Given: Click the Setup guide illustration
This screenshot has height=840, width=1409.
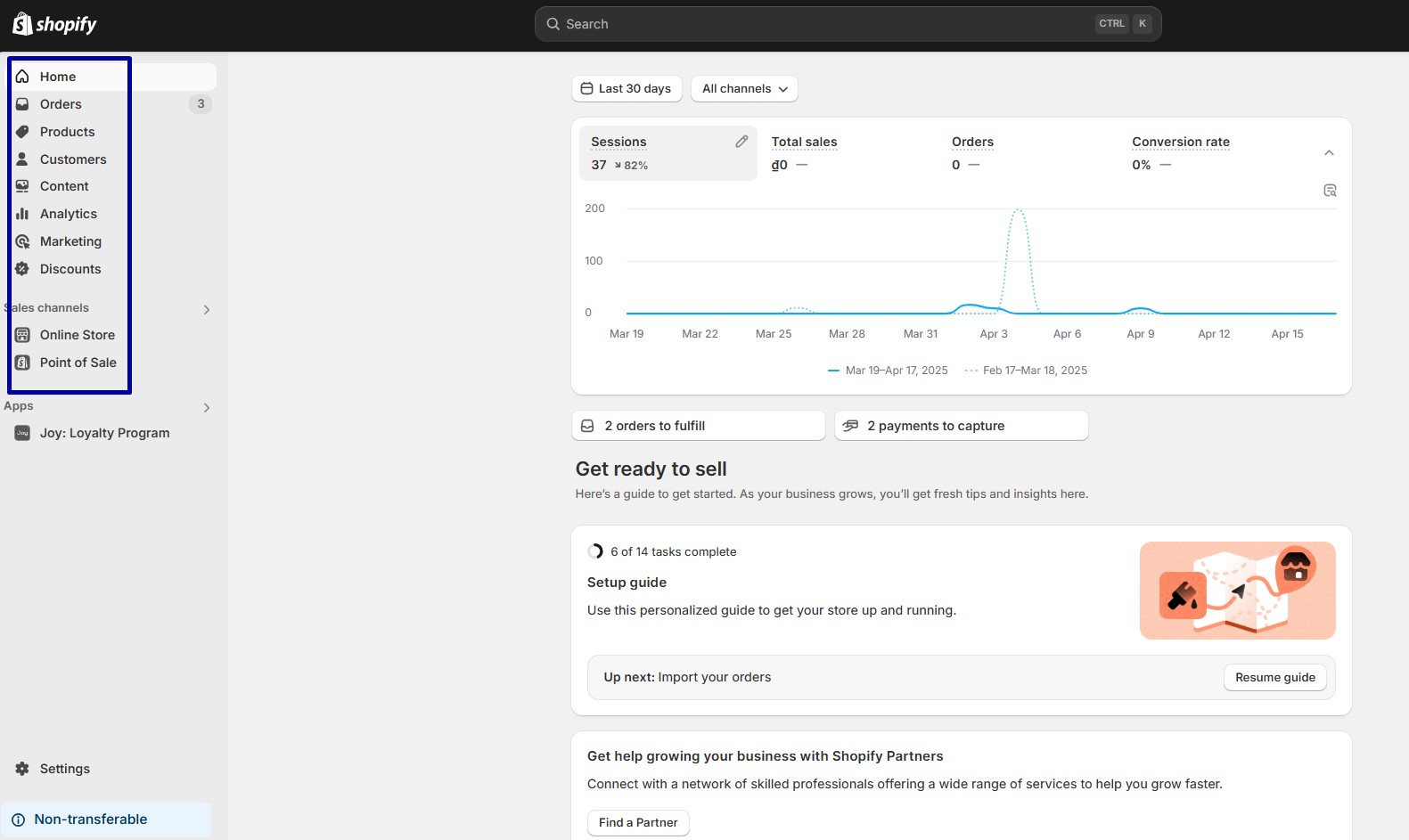Looking at the screenshot, I should click(1237, 591).
